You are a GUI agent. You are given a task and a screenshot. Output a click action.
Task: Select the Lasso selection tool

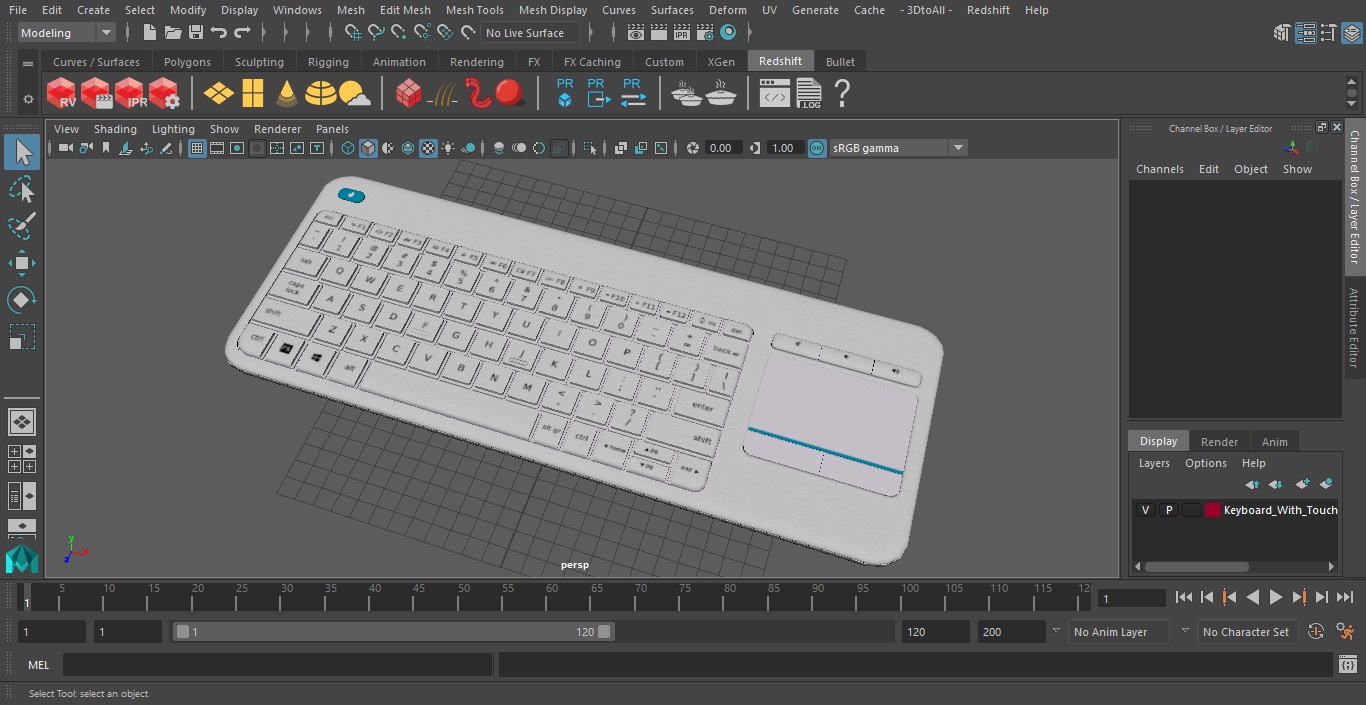pos(22,189)
